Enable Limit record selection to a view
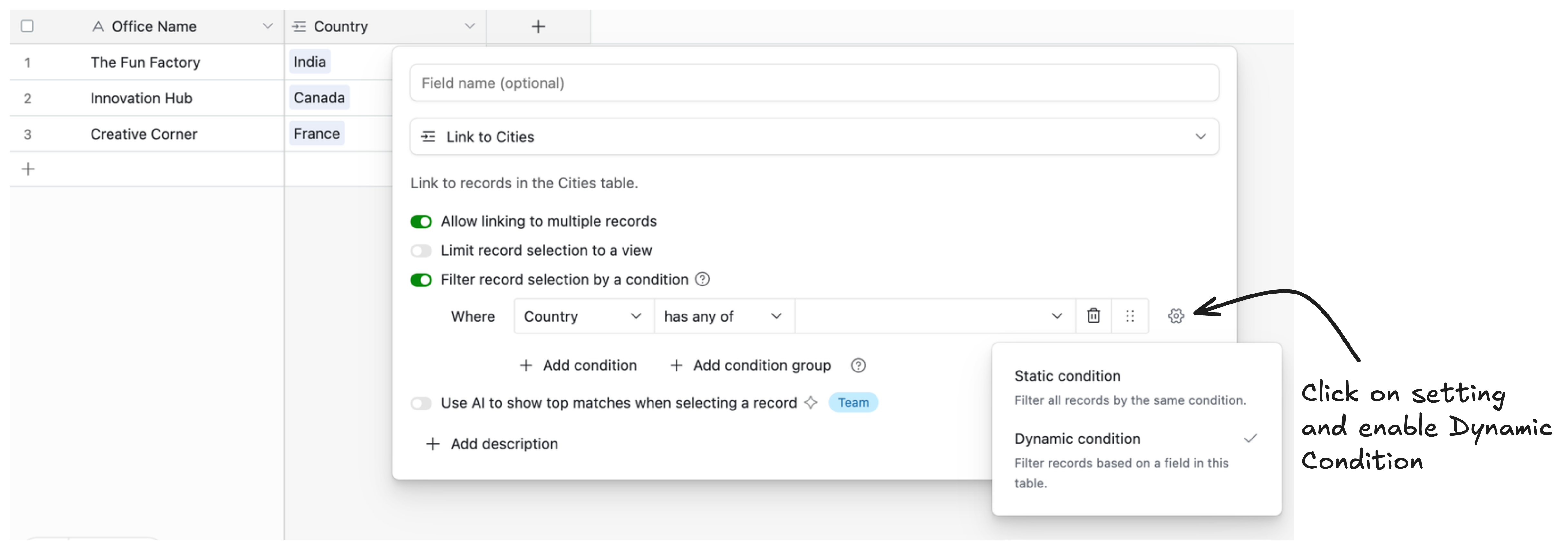 (x=421, y=251)
